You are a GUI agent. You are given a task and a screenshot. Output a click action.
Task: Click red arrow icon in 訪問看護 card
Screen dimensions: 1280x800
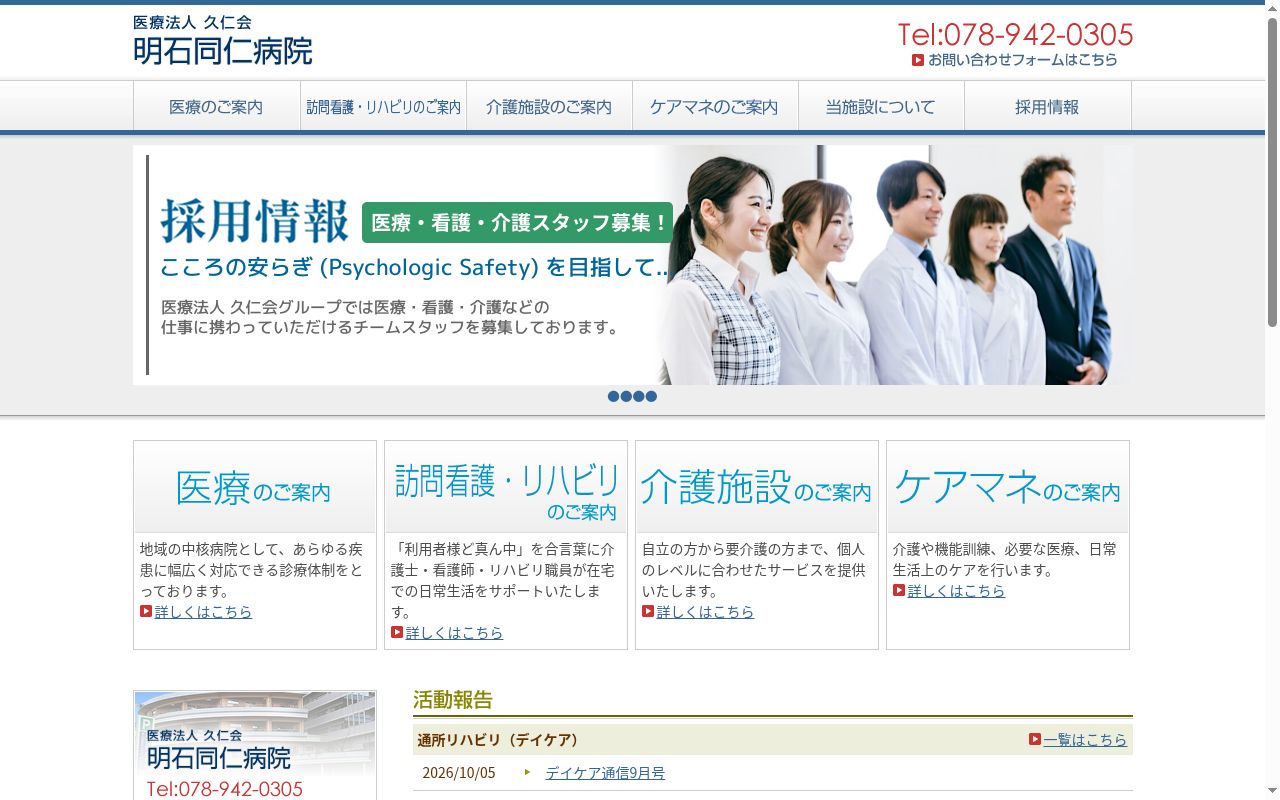pyautogui.click(x=397, y=632)
